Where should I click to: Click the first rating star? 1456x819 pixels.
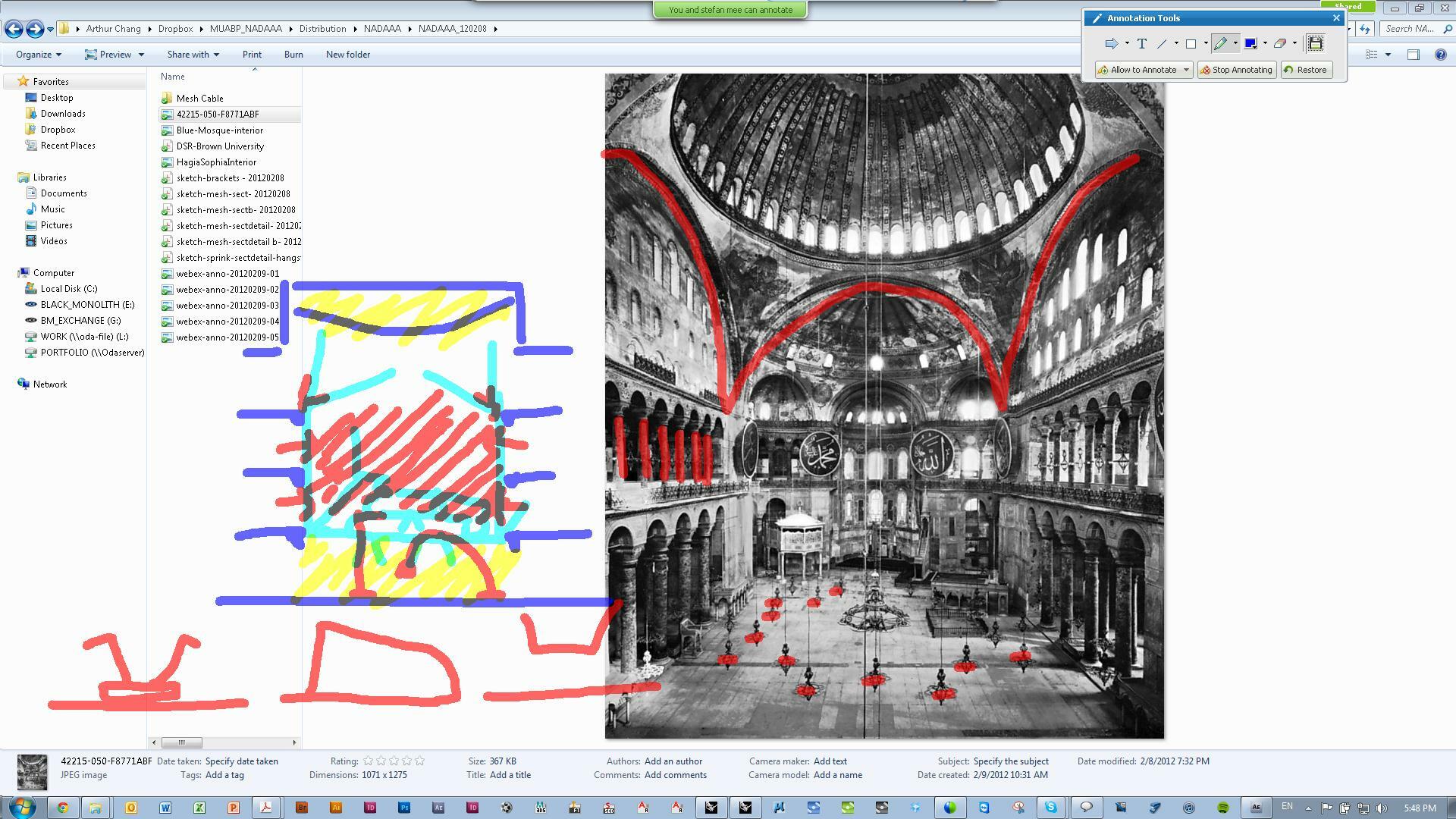coord(368,761)
